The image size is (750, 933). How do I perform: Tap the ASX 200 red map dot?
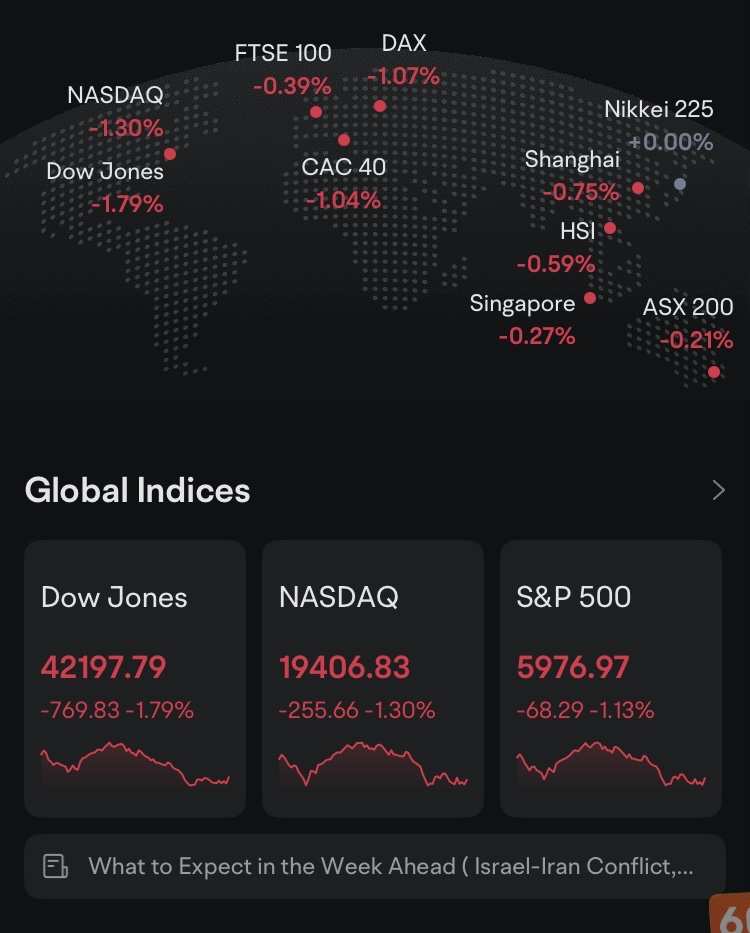(714, 372)
